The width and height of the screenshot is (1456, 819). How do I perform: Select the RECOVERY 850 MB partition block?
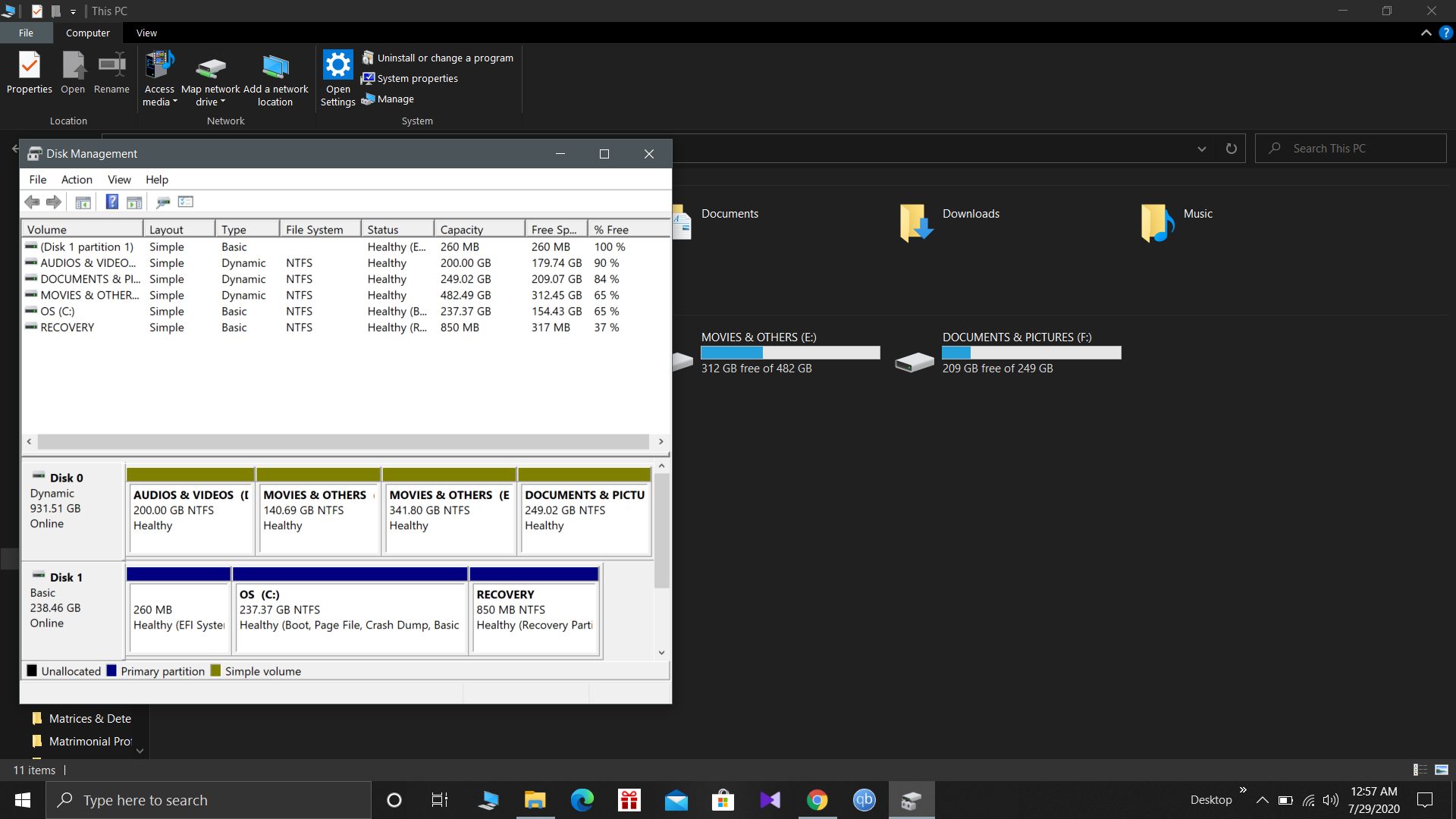pos(535,610)
